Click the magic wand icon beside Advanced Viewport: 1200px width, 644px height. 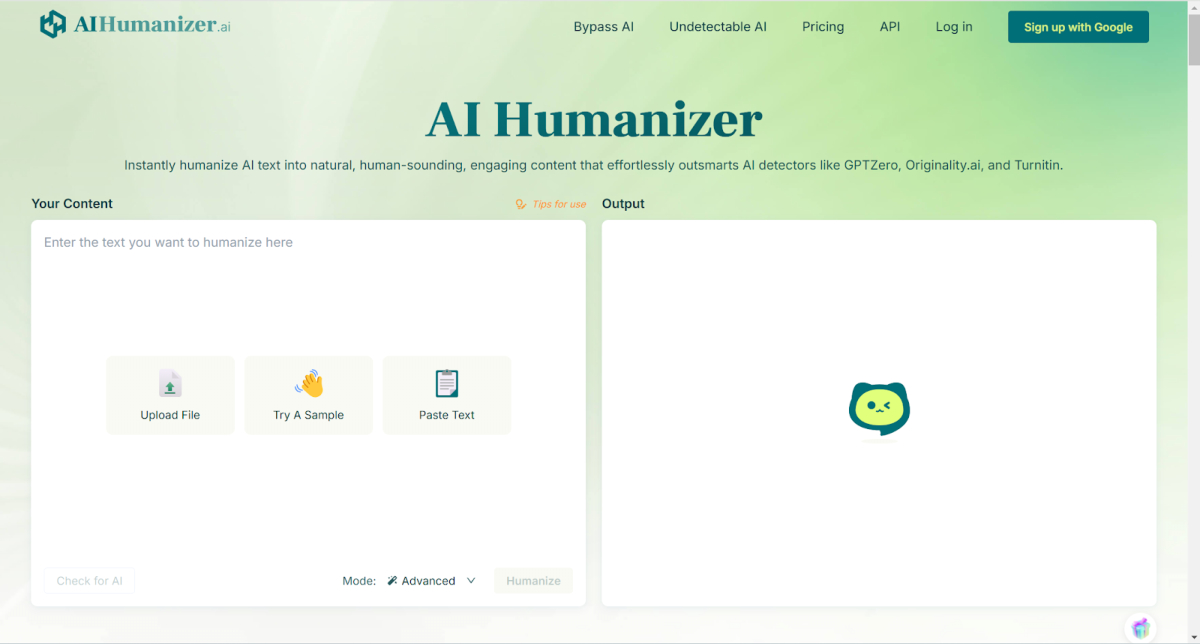tap(393, 581)
